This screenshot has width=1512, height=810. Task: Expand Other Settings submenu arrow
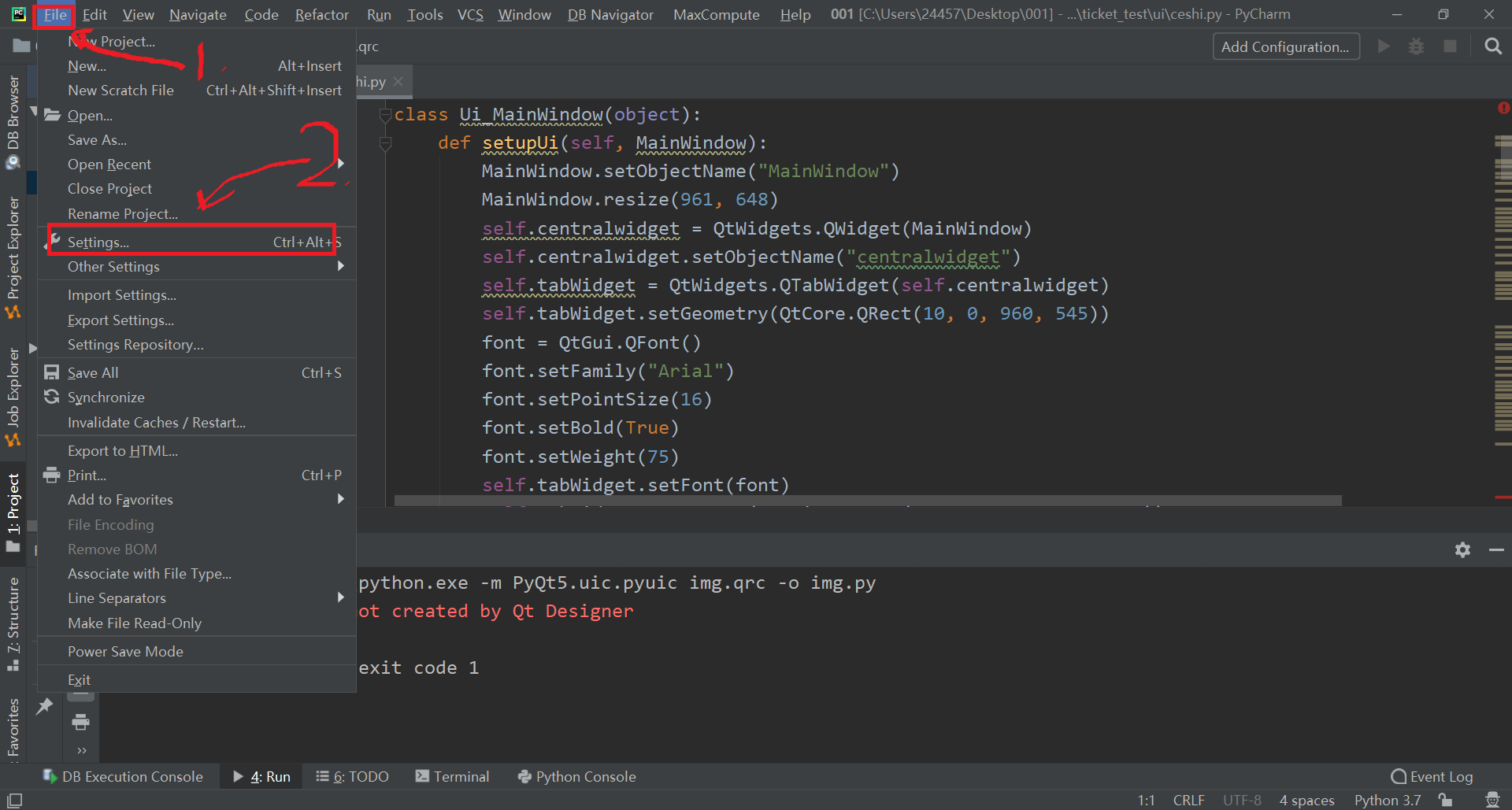341,266
